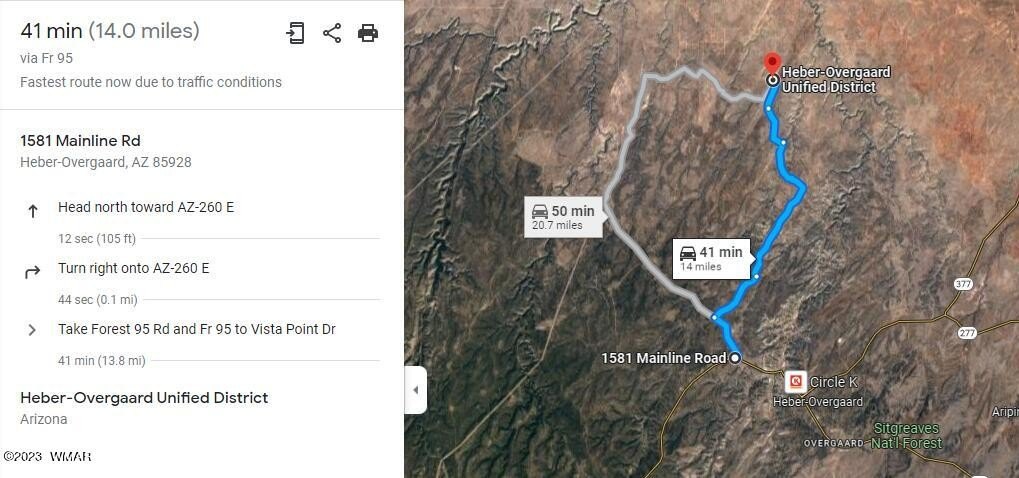The width and height of the screenshot is (1019, 478).
Task: Collapse the directions side panel
Action: click(x=416, y=390)
